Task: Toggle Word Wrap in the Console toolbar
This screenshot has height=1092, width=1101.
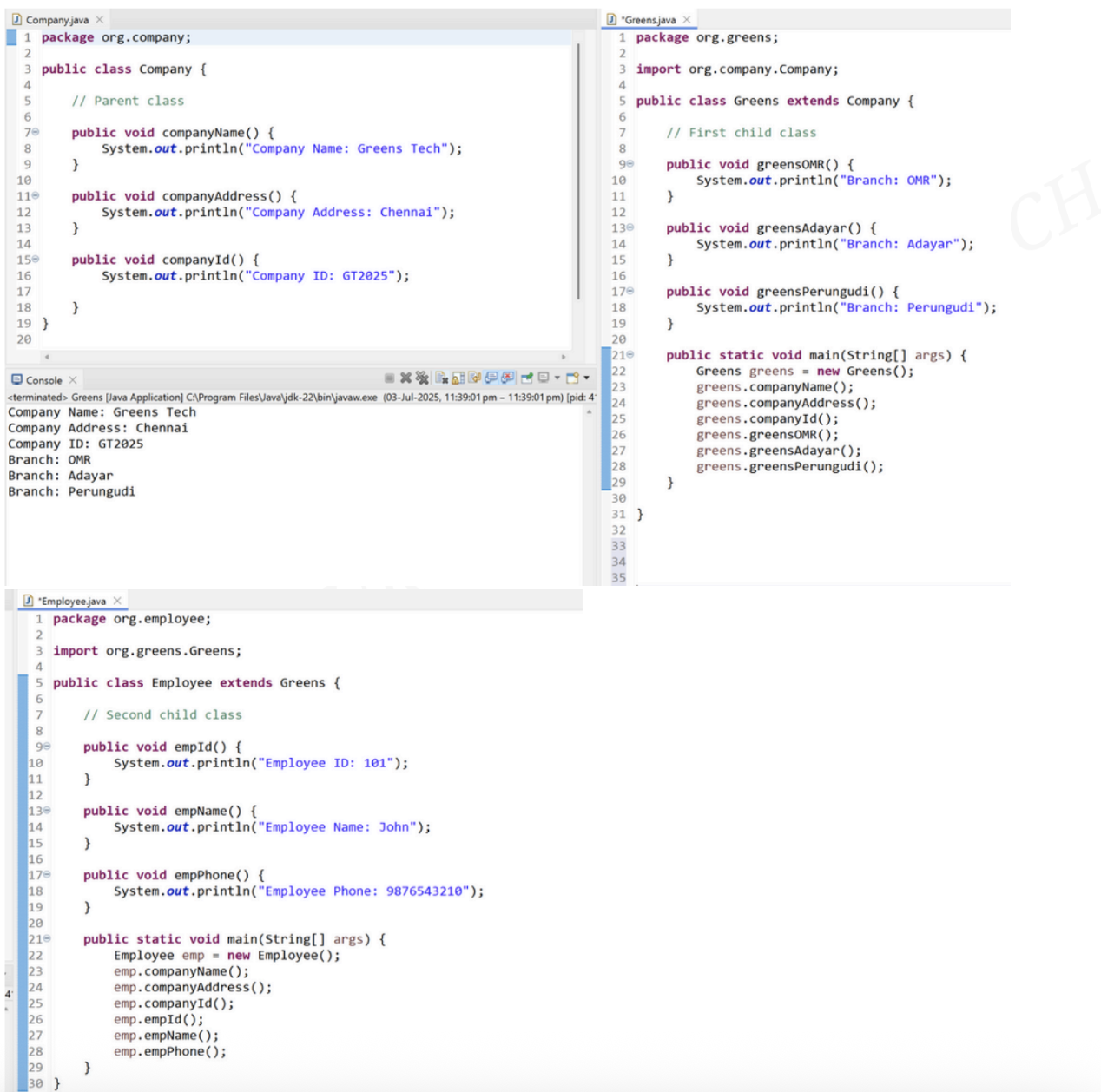Action: 474,378
